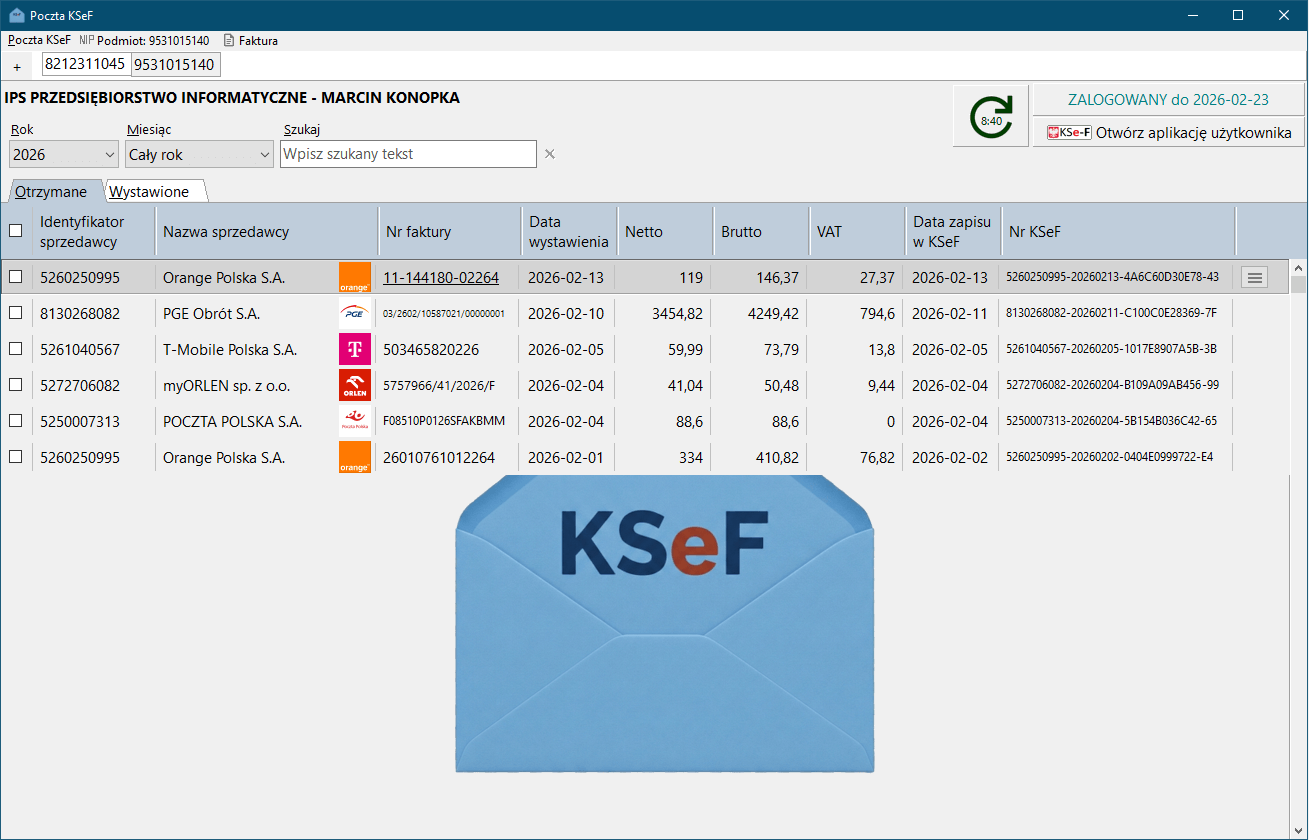
Task: Select the T-Mobile Polska invoice checkbox
Action: coord(15,350)
